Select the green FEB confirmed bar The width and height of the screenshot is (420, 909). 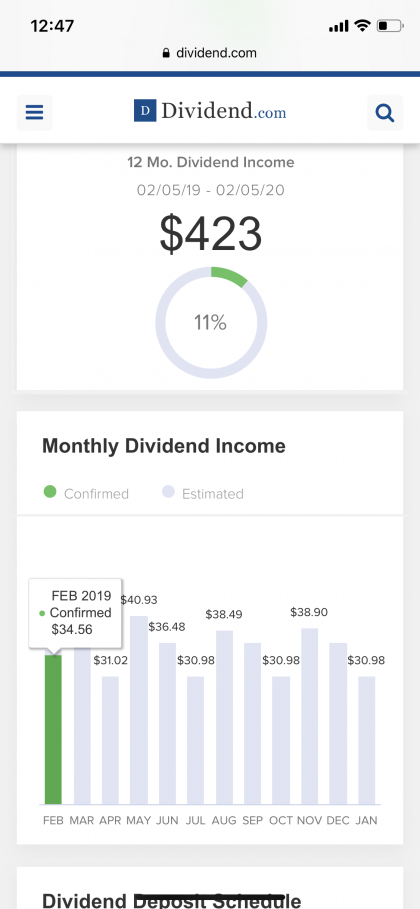pos(53,729)
